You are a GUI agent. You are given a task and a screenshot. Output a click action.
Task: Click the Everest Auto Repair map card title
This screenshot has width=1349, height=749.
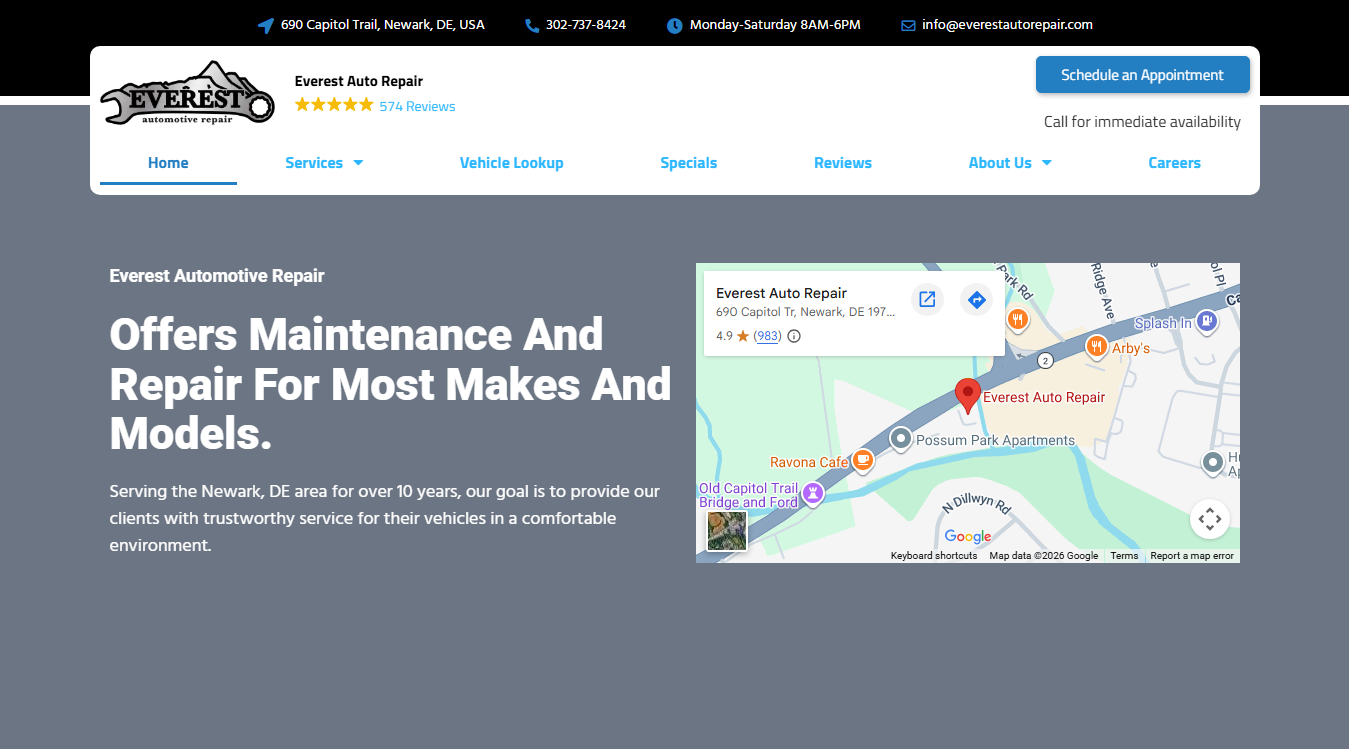781,293
